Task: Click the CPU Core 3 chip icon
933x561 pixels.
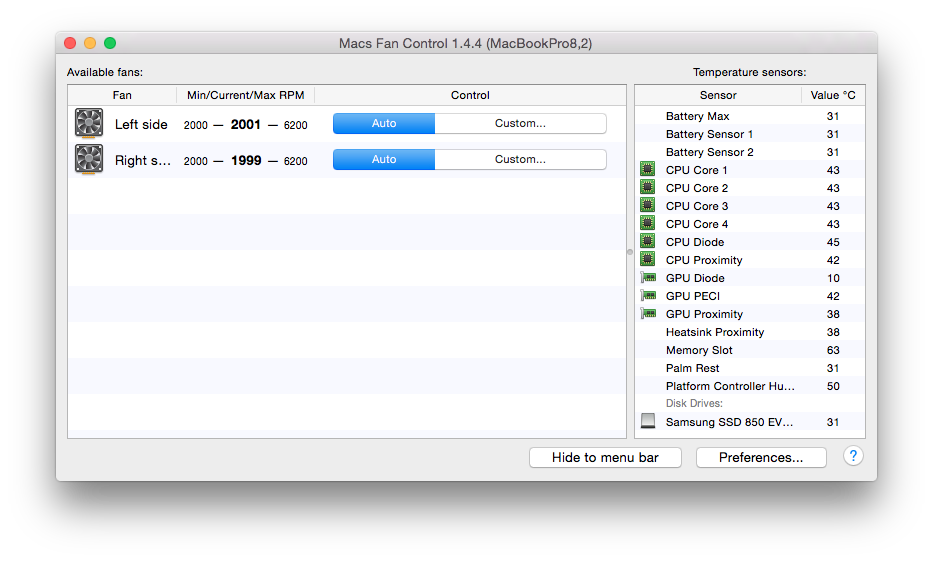Action: (x=647, y=205)
